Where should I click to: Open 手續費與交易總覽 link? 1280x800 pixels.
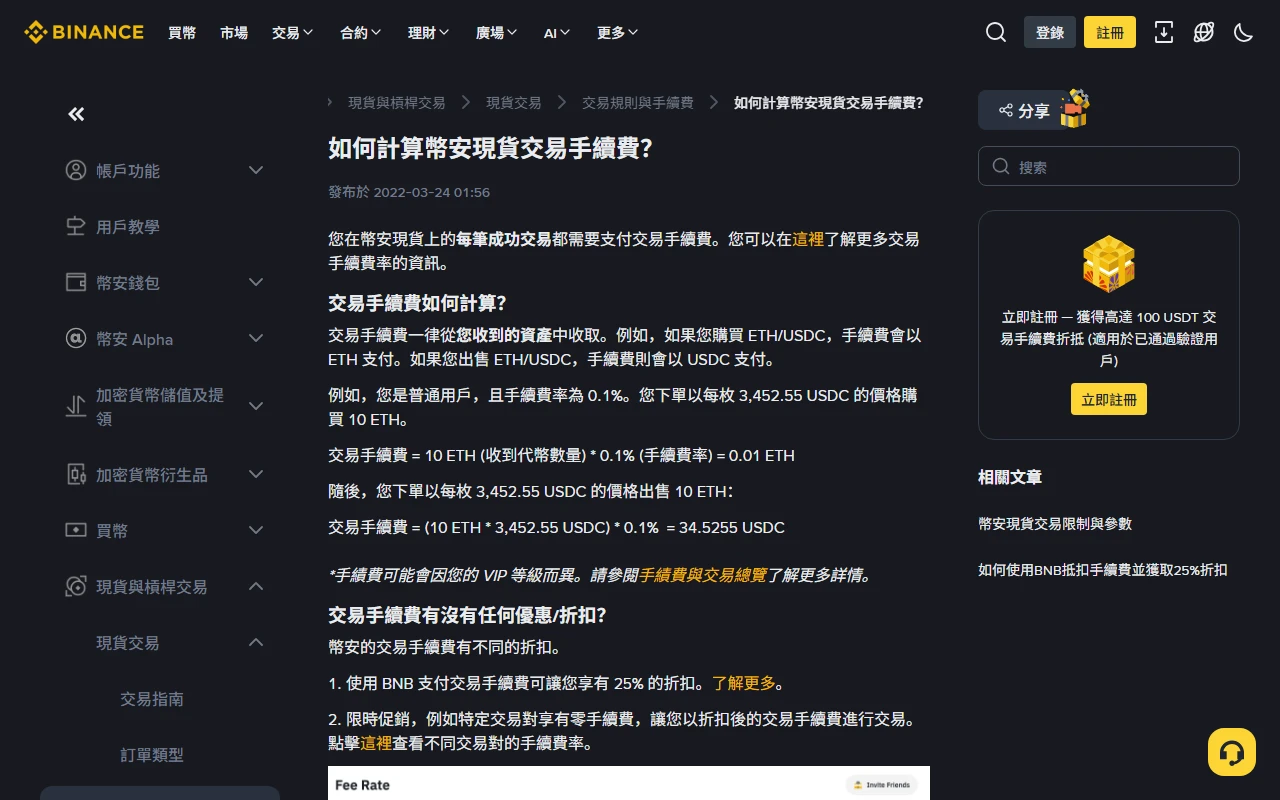click(x=703, y=575)
